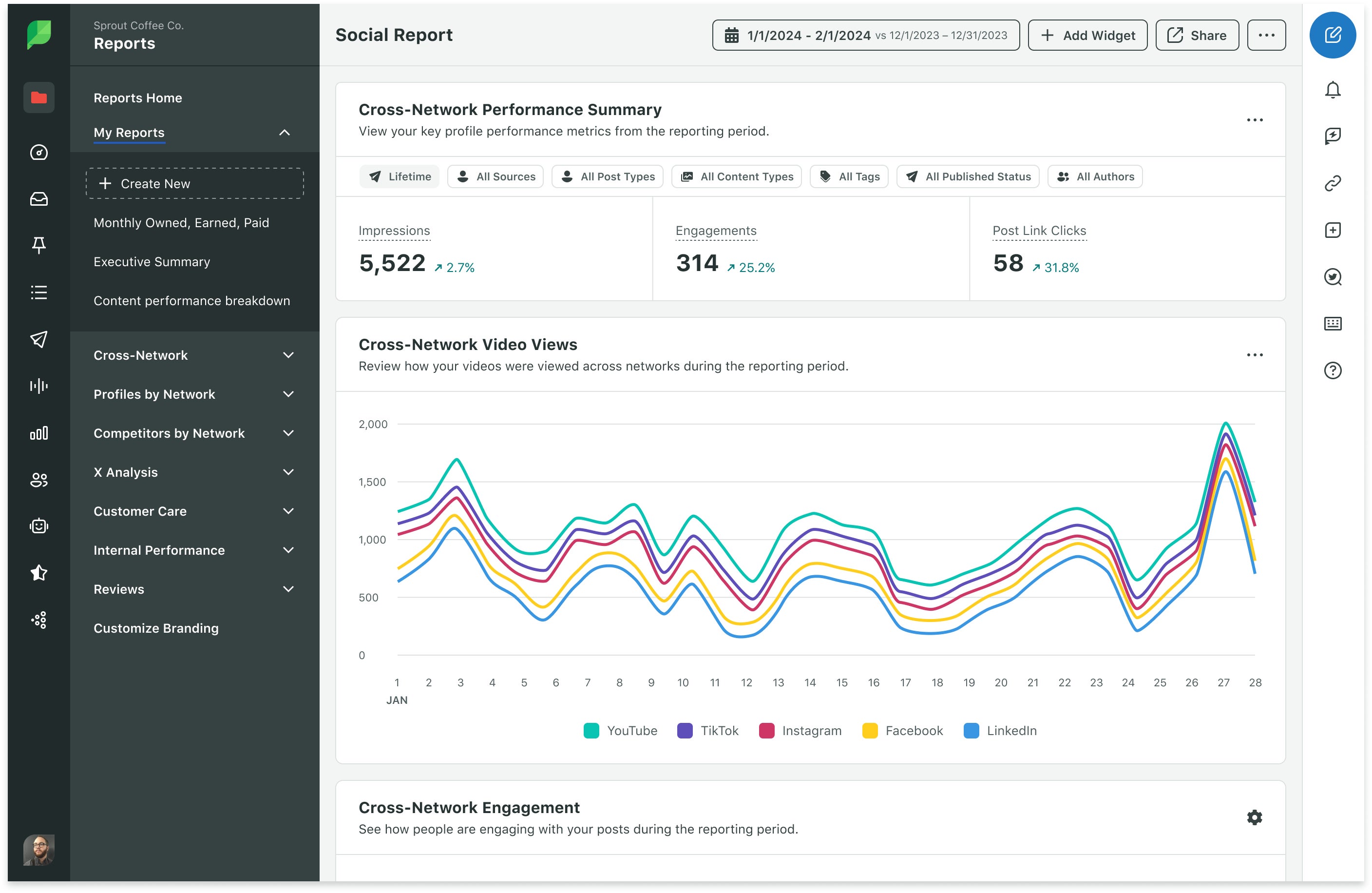1372x893 pixels.
Task: Open the Twitter search icon in right rail
Action: (1332, 277)
